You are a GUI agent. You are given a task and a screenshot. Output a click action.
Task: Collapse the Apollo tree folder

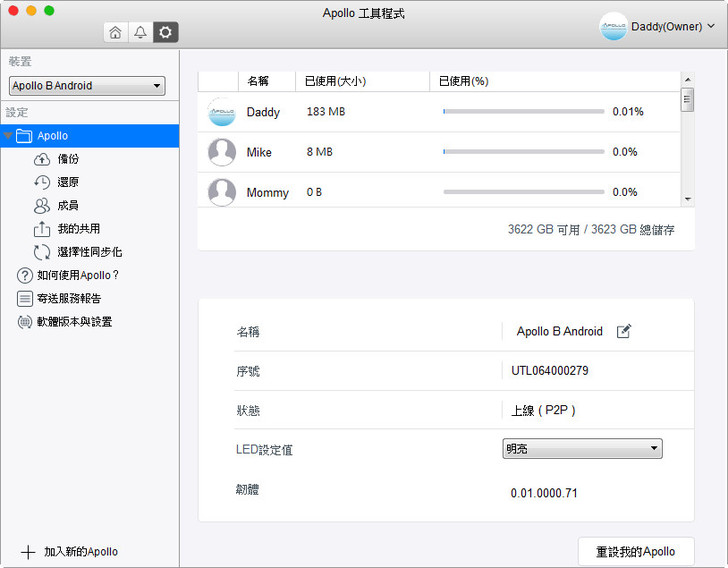(9, 136)
